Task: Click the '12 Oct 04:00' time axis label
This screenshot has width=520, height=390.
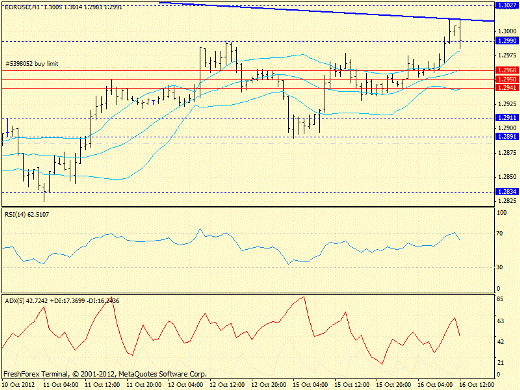Action: point(186,385)
